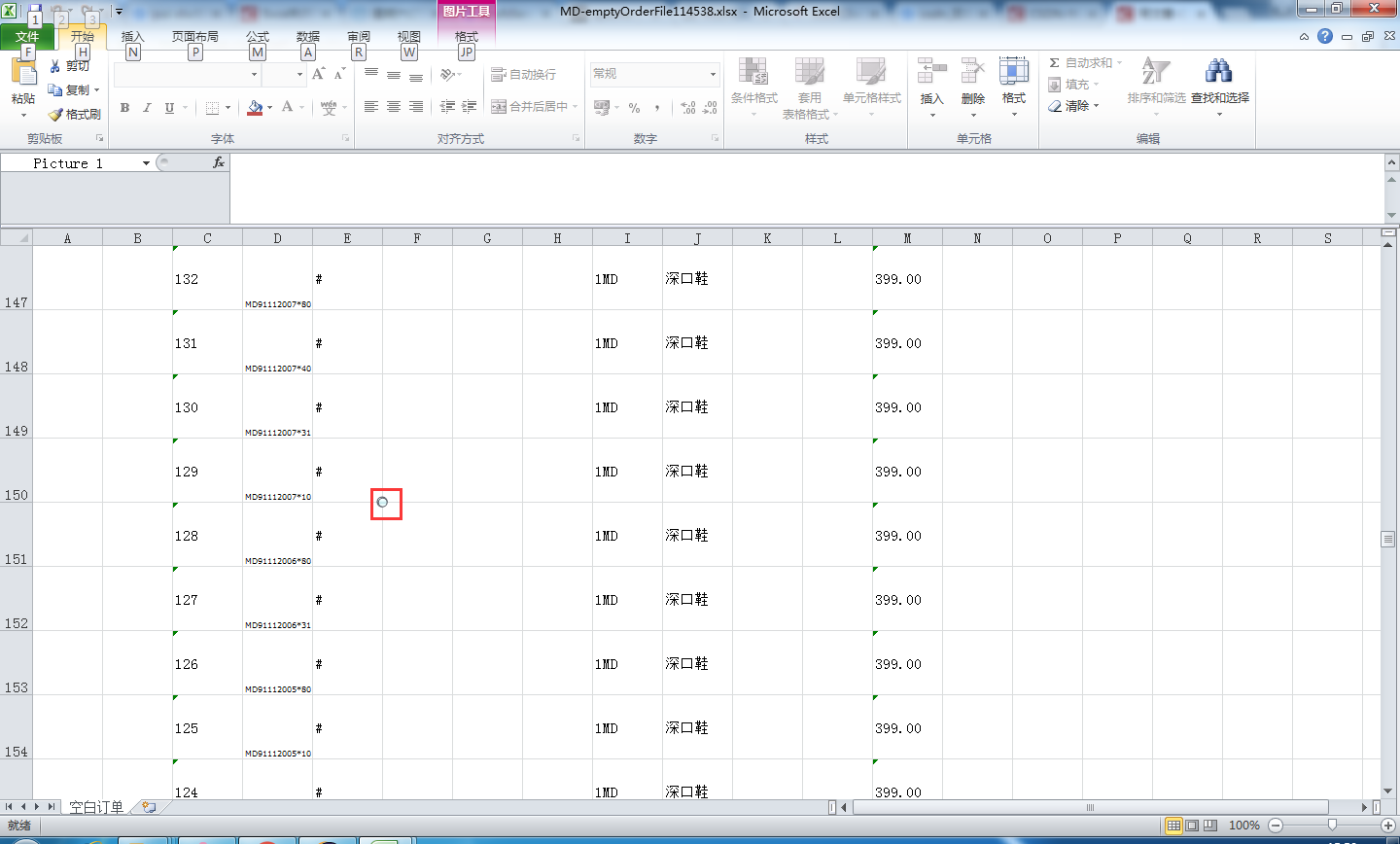Toggle center horizontal alignment
This screenshot has width=1400, height=844.
394,107
